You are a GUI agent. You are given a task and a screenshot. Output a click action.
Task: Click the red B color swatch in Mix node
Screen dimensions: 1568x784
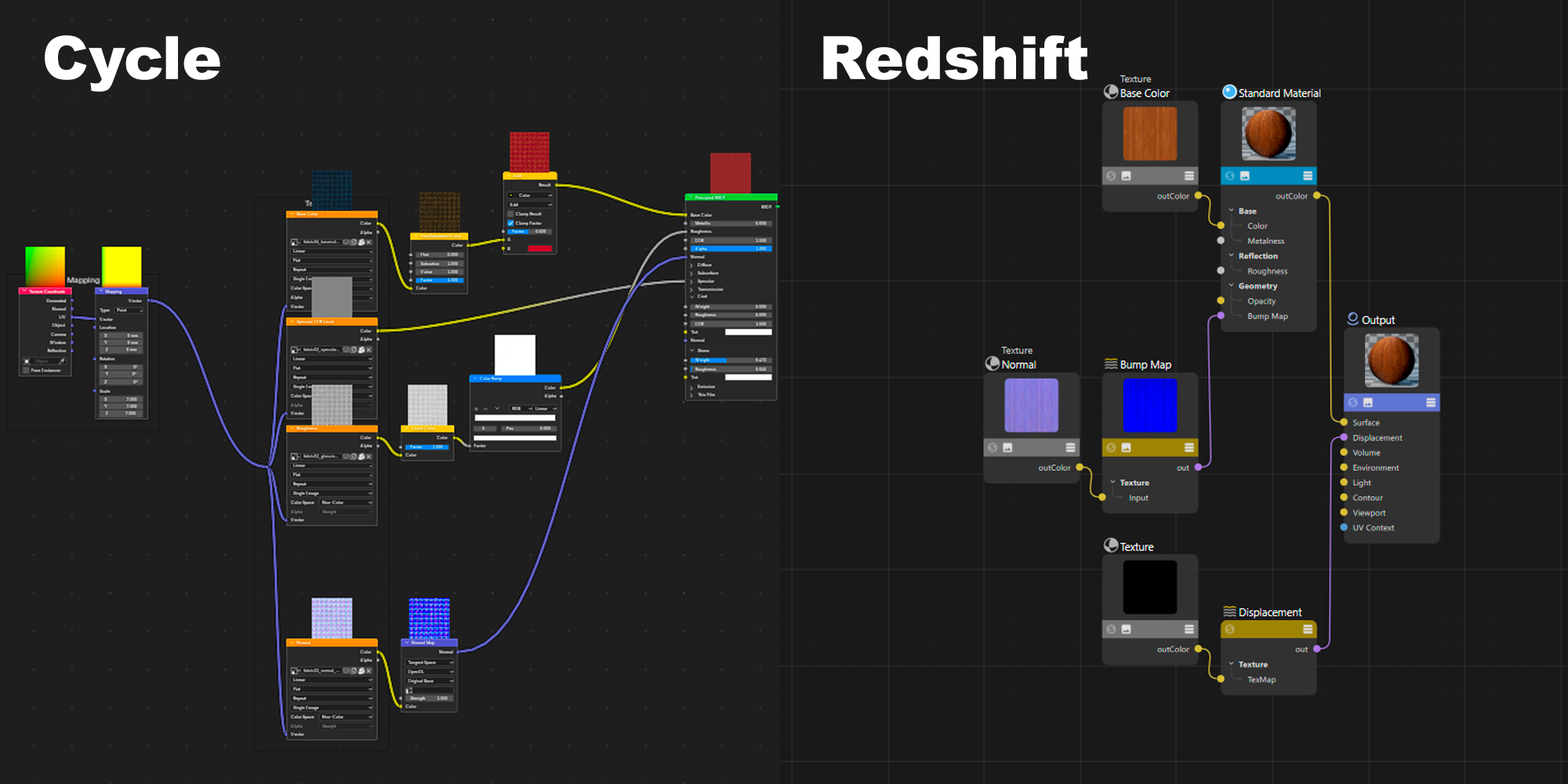tap(539, 249)
